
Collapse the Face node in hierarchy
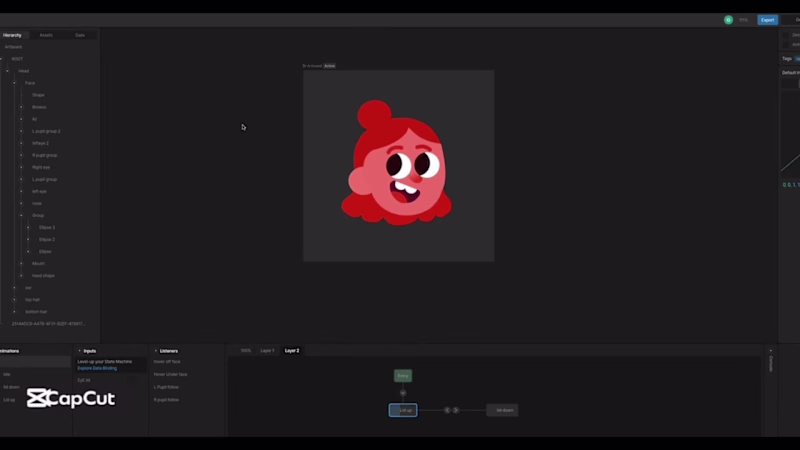(x=14, y=83)
